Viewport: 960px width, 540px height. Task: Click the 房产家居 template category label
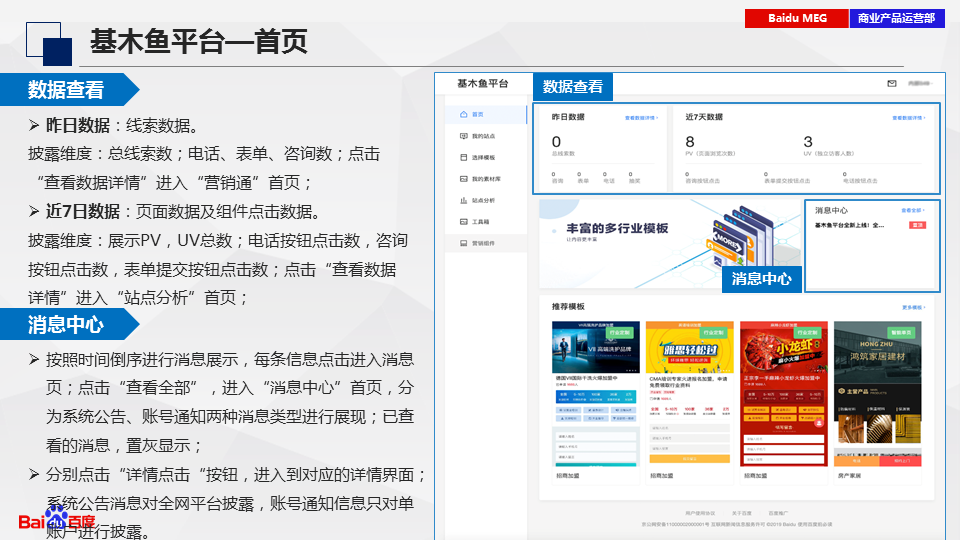click(849, 475)
